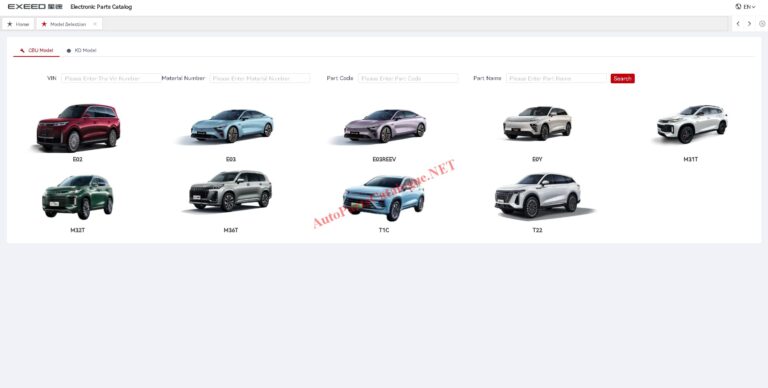This screenshot has height=388, width=768.
Task: Focus the Material Number input field
Action: [260, 78]
